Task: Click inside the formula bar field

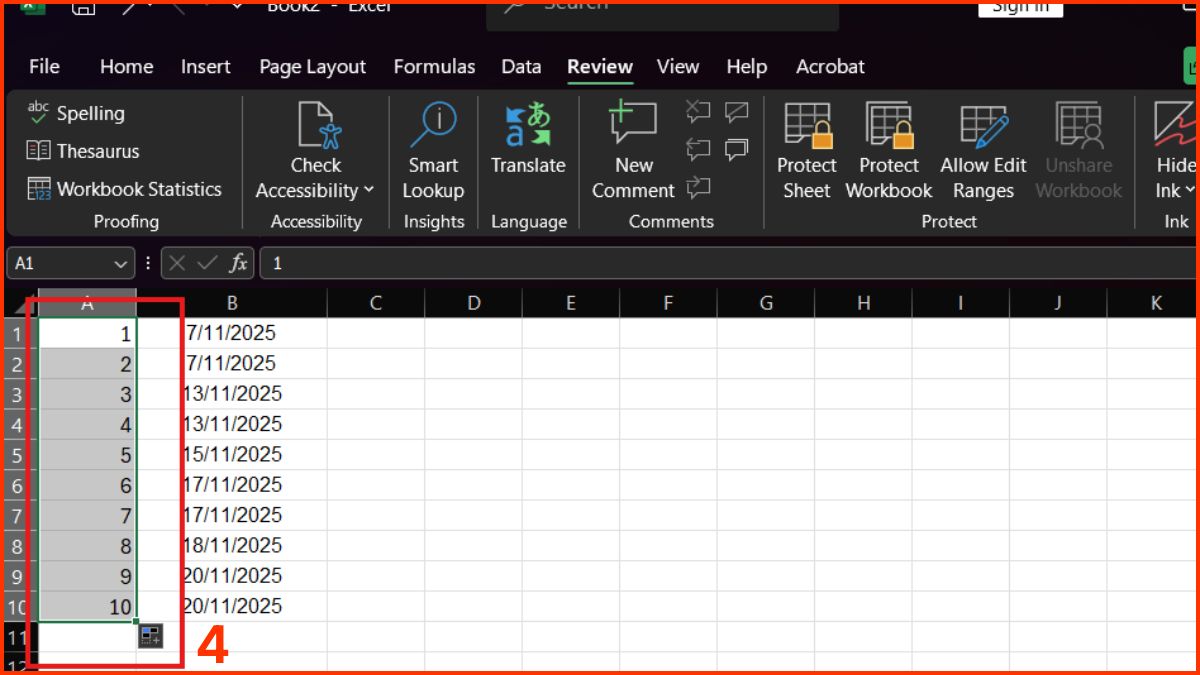Action: coord(700,264)
